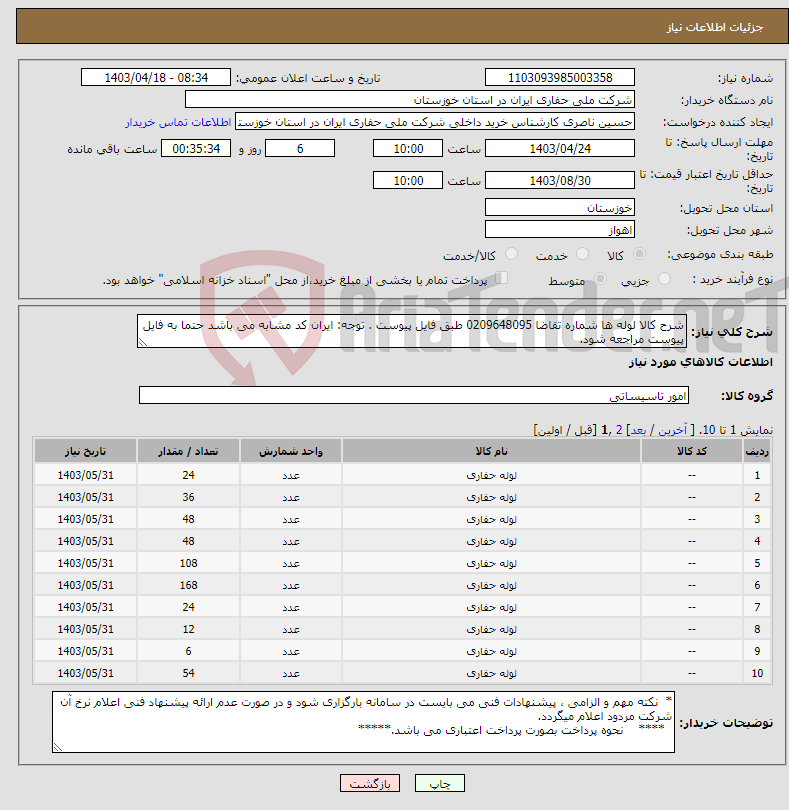Open اطلاعات تماس خریدار link
This screenshot has height=810, width=789.
tap(178, 122)
